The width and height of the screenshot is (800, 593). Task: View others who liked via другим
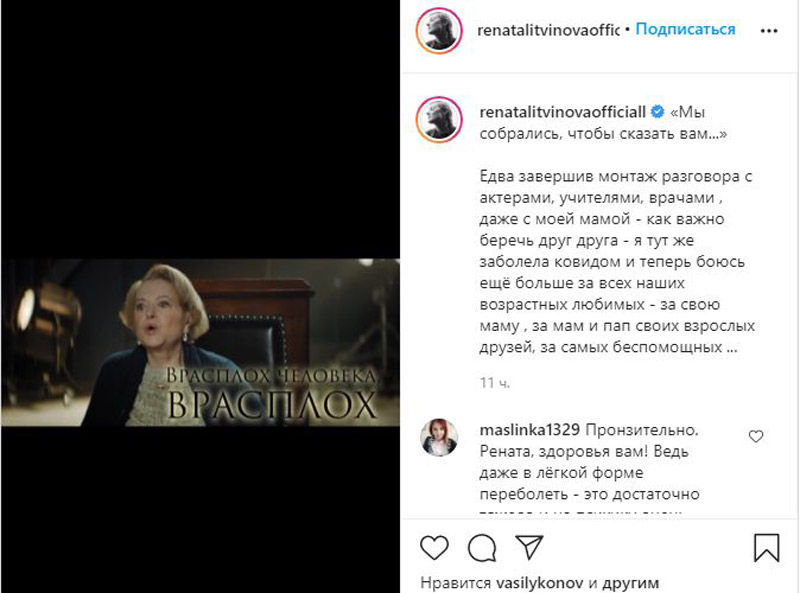[x=631, y=583]
